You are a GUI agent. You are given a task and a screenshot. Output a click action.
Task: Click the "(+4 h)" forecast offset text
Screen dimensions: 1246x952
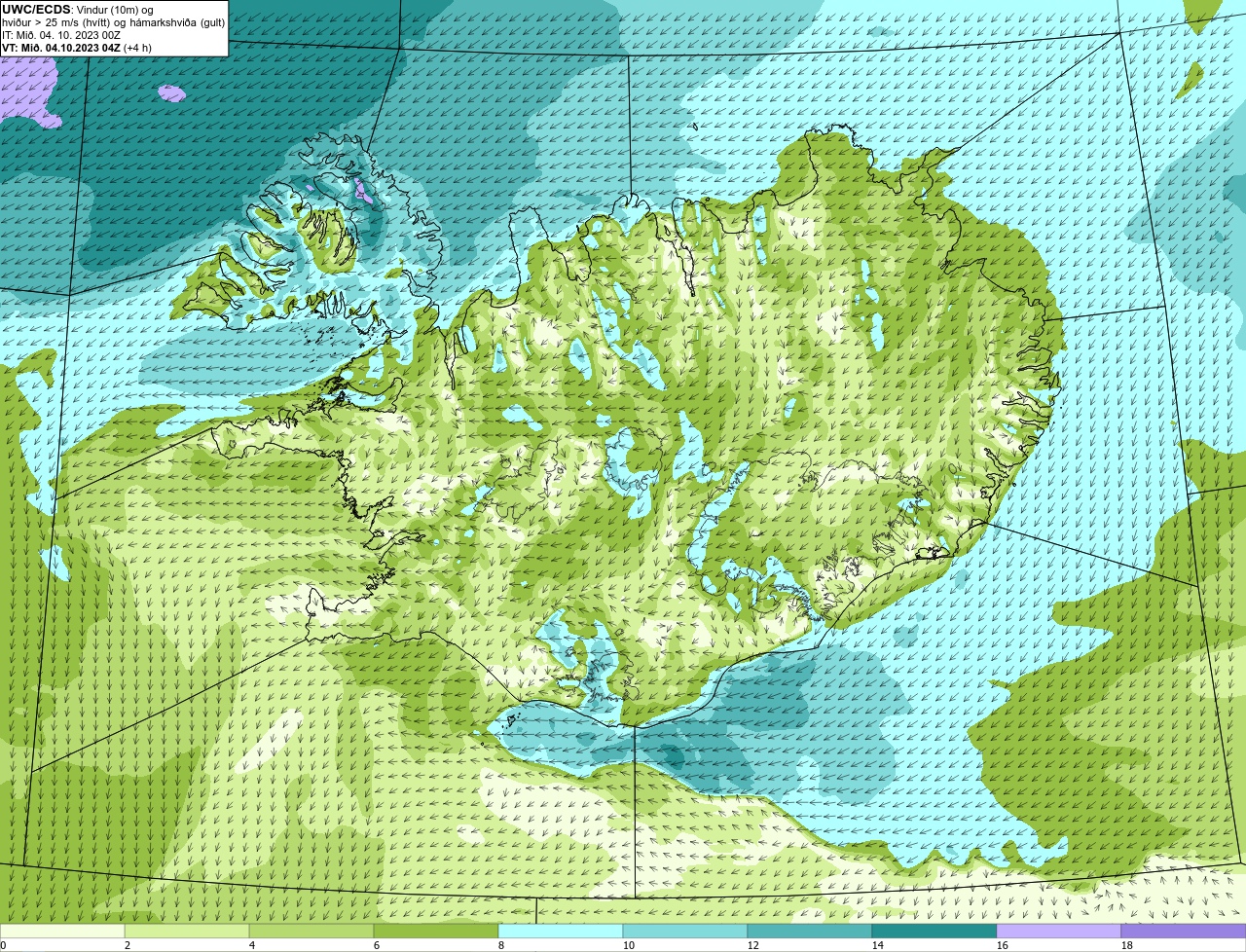[137, 48]
